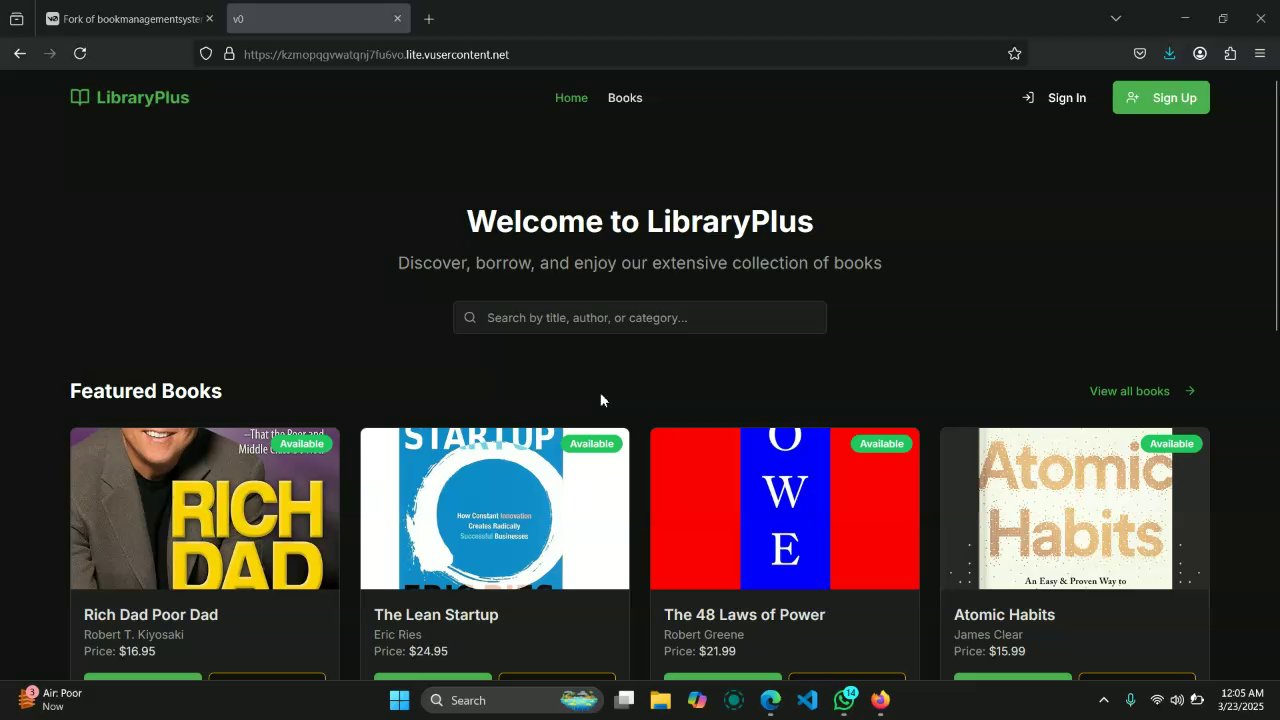Open the Firefox application menu

point(1260,54)
